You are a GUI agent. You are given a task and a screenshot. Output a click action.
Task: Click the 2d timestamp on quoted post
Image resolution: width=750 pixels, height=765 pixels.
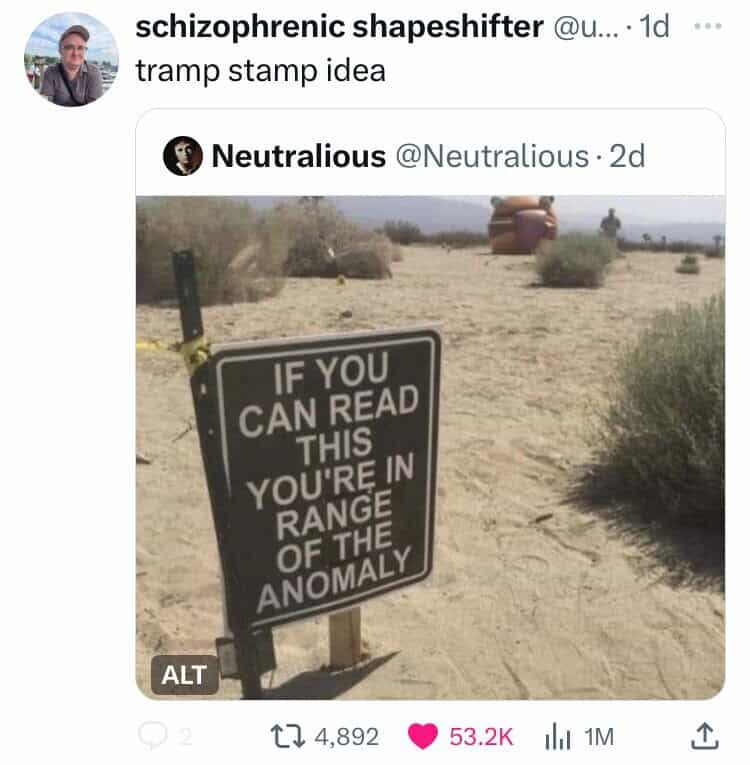coord(628,156)
